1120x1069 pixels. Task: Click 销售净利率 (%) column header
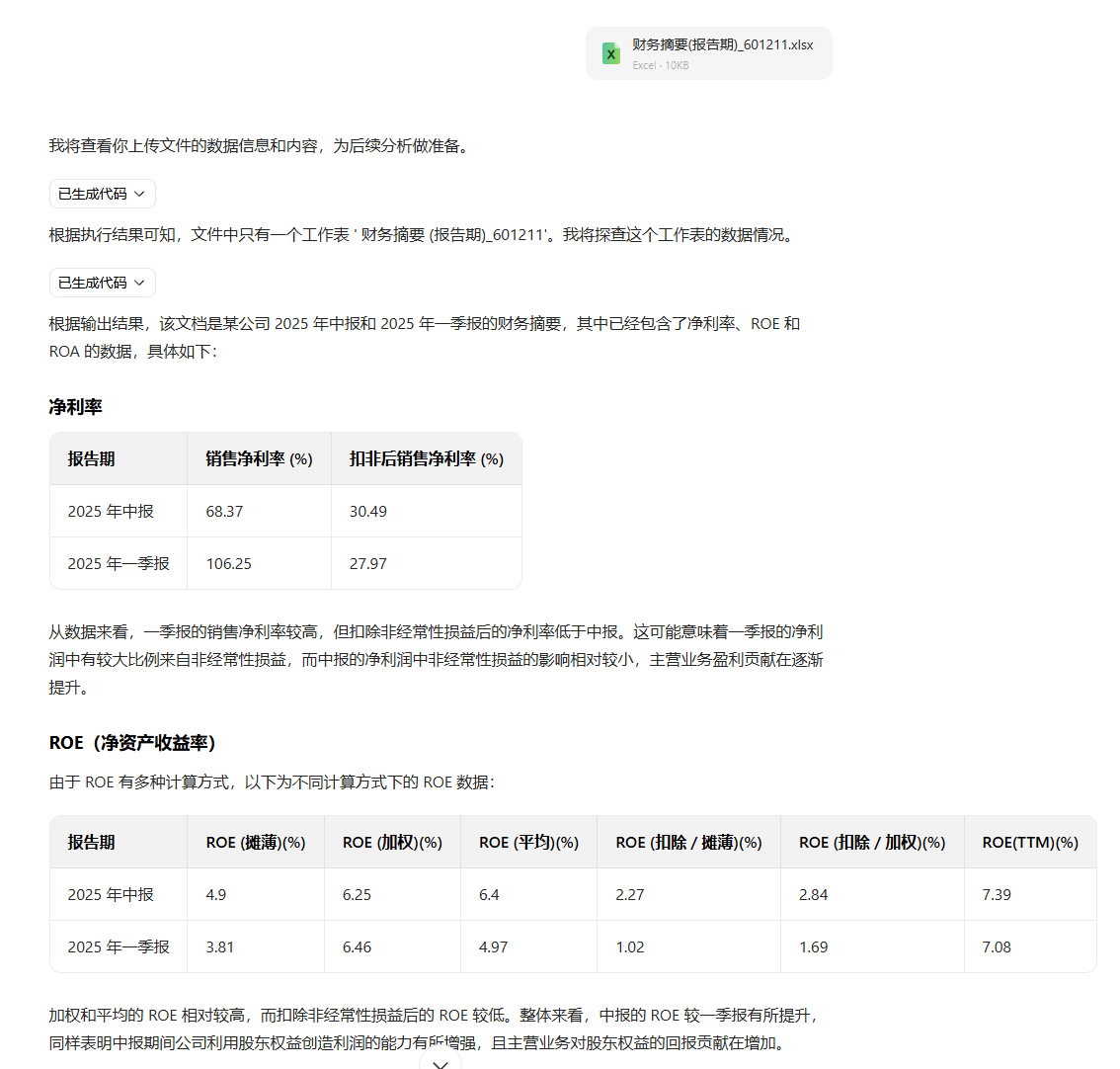260,458
